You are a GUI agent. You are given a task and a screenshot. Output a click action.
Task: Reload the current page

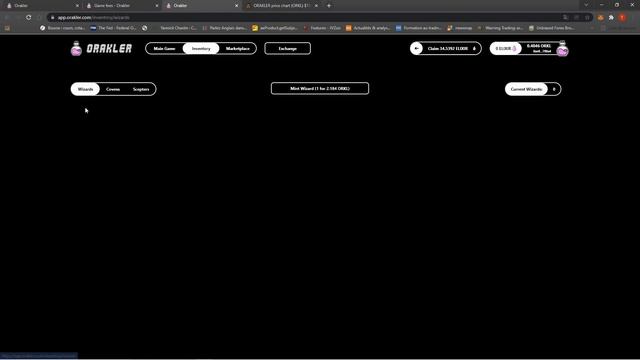28,18
